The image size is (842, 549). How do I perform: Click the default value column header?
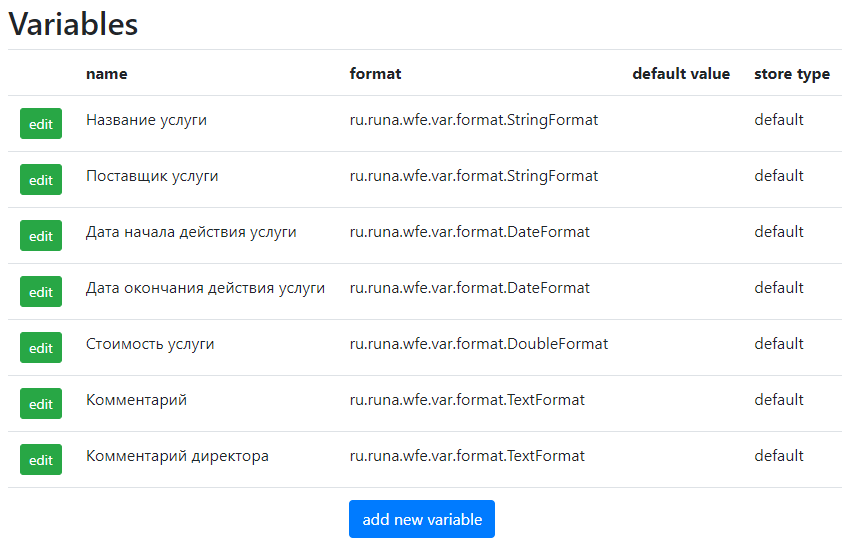[681, 74]
